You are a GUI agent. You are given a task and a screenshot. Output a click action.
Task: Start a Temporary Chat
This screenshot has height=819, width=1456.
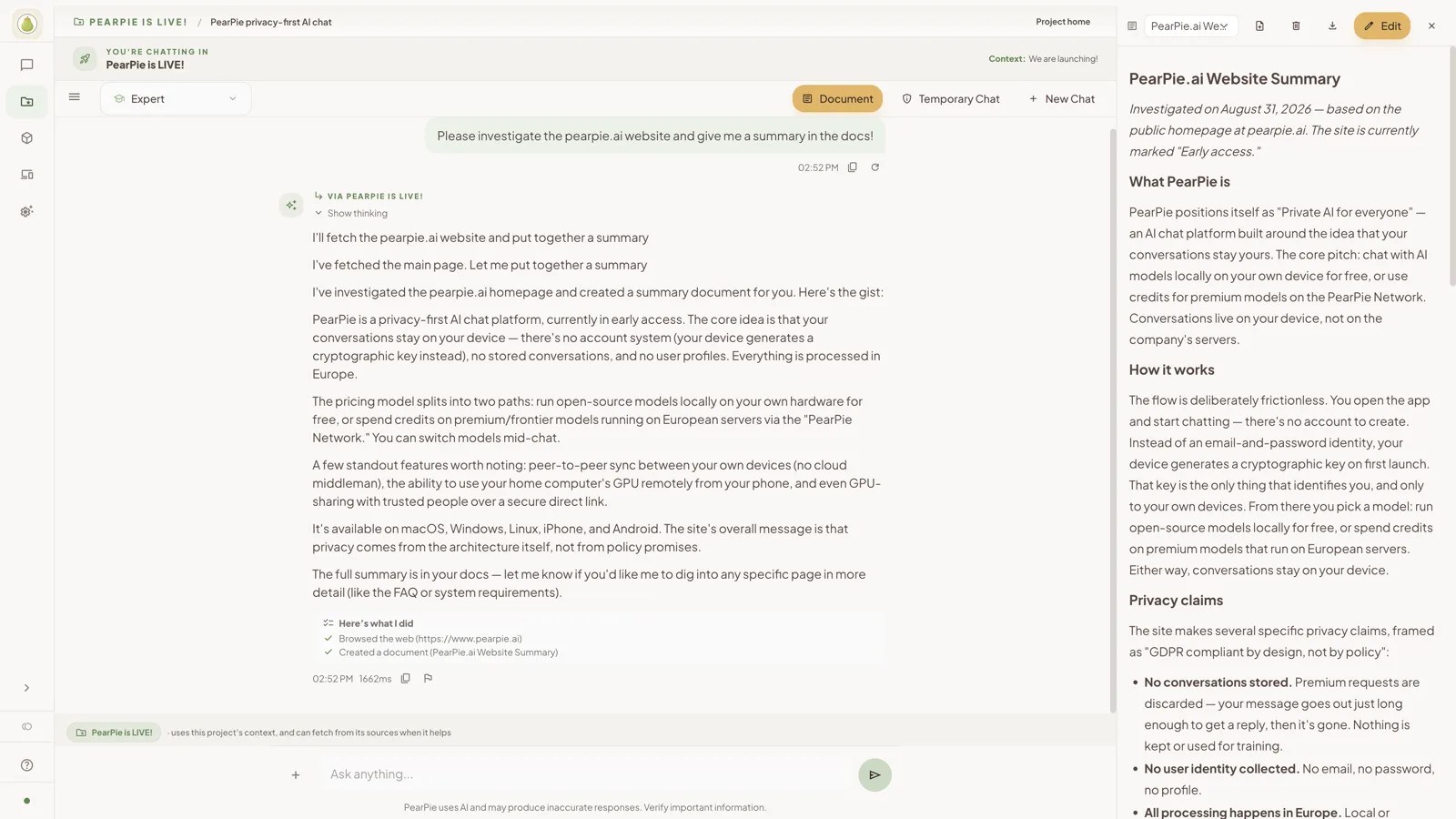(x=950, y=98)
